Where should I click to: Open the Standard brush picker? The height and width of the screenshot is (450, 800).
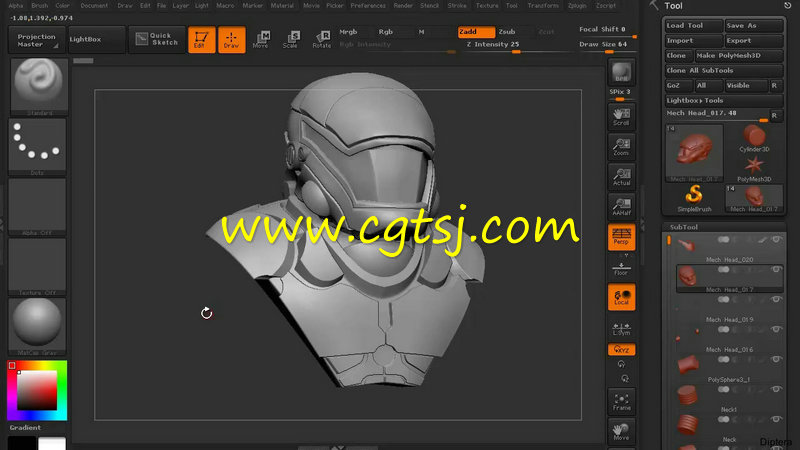[x=38, y=86]
